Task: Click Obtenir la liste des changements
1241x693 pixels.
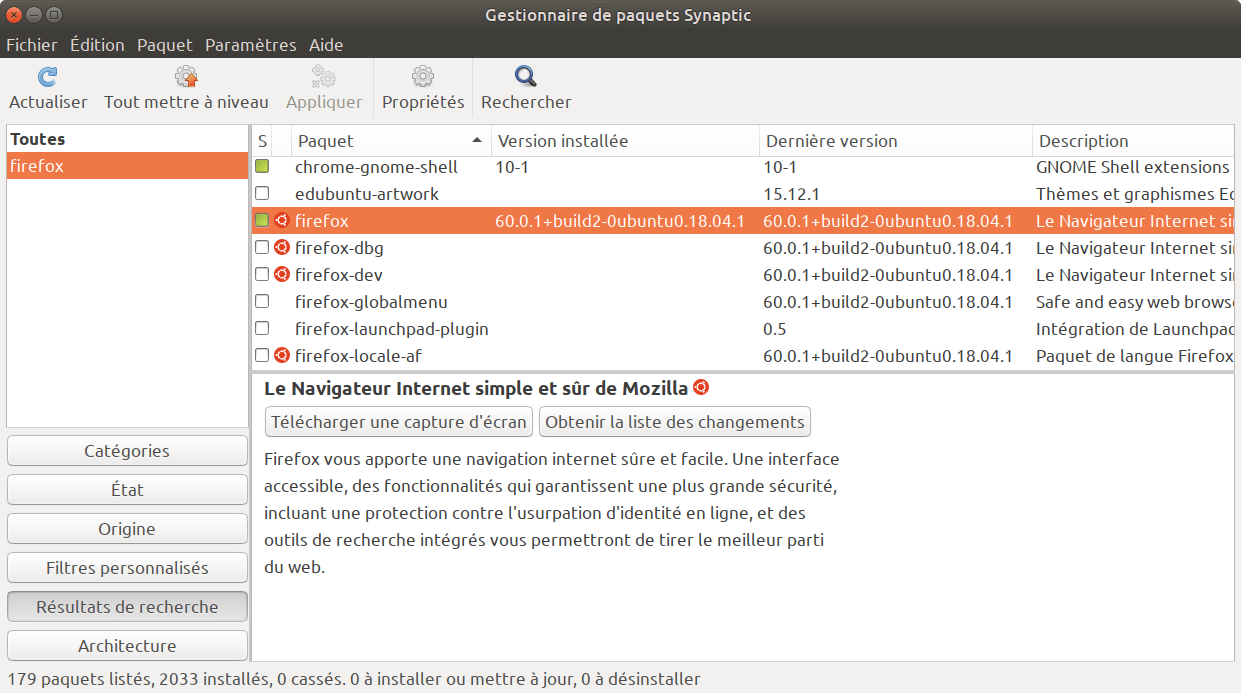Action: [675, 422]
